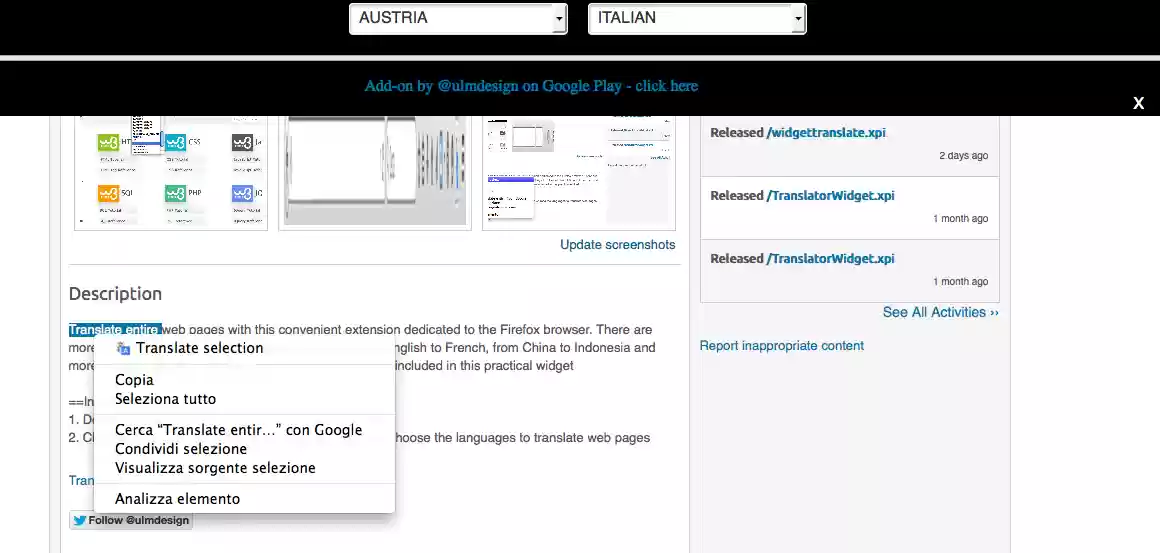Open the middle gray screenshot thumbnail
The height and width of the screenshot is (553, 1160).
pyautogui.click(x=375, y=172)
